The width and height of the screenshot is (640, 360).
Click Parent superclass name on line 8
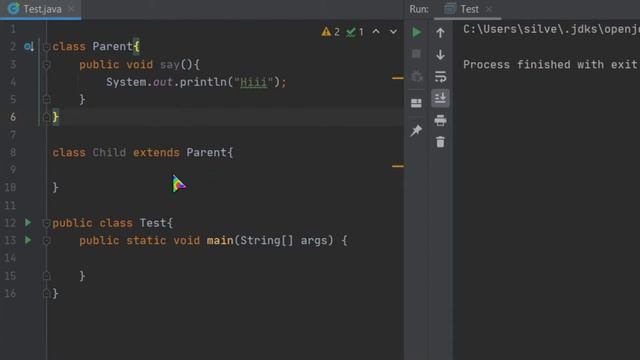(x=207, y=153)
